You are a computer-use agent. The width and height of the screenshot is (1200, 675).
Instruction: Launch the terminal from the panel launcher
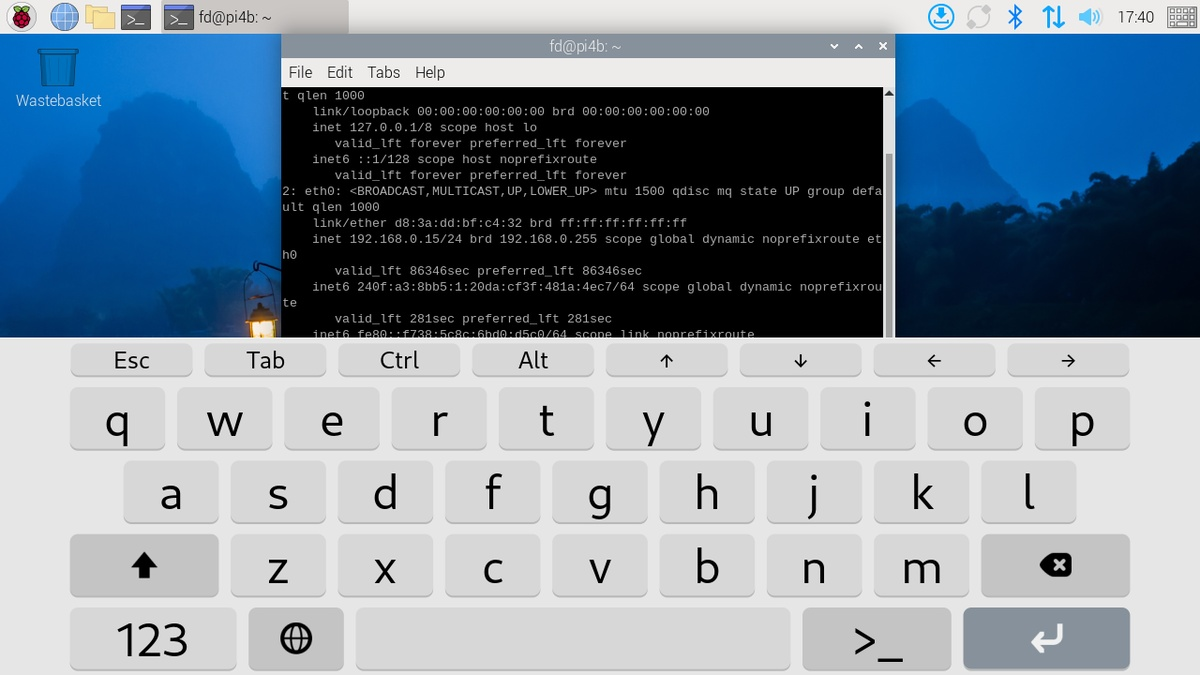click(136, 16)
